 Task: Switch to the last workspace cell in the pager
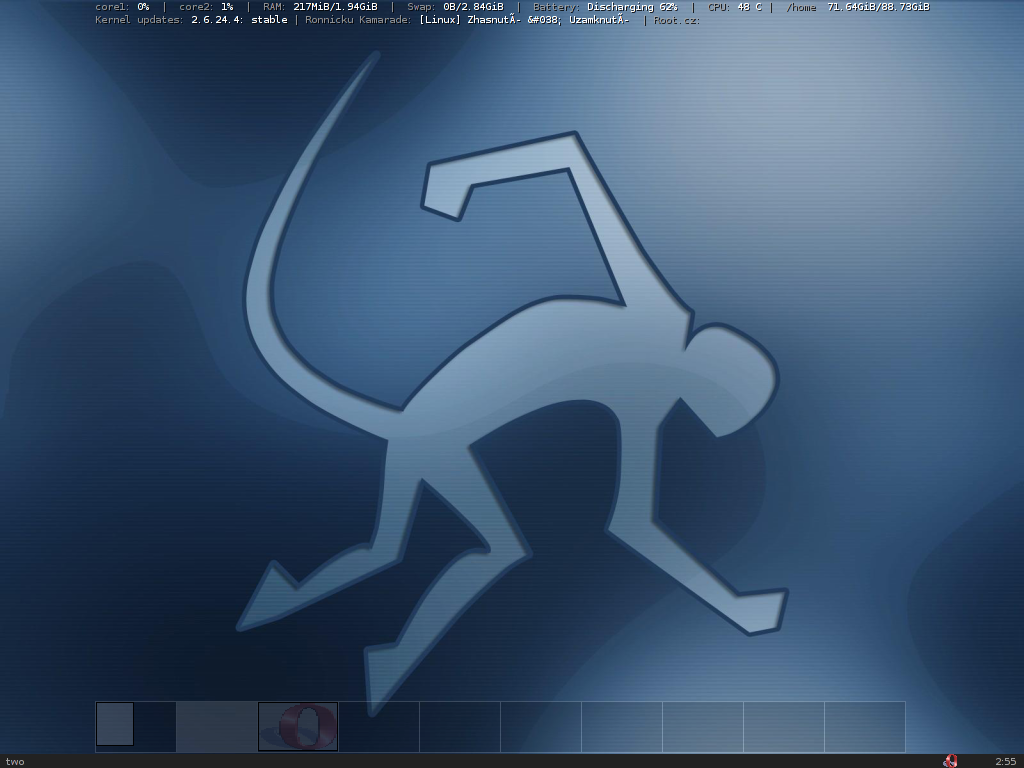click(x=865, y=727)
